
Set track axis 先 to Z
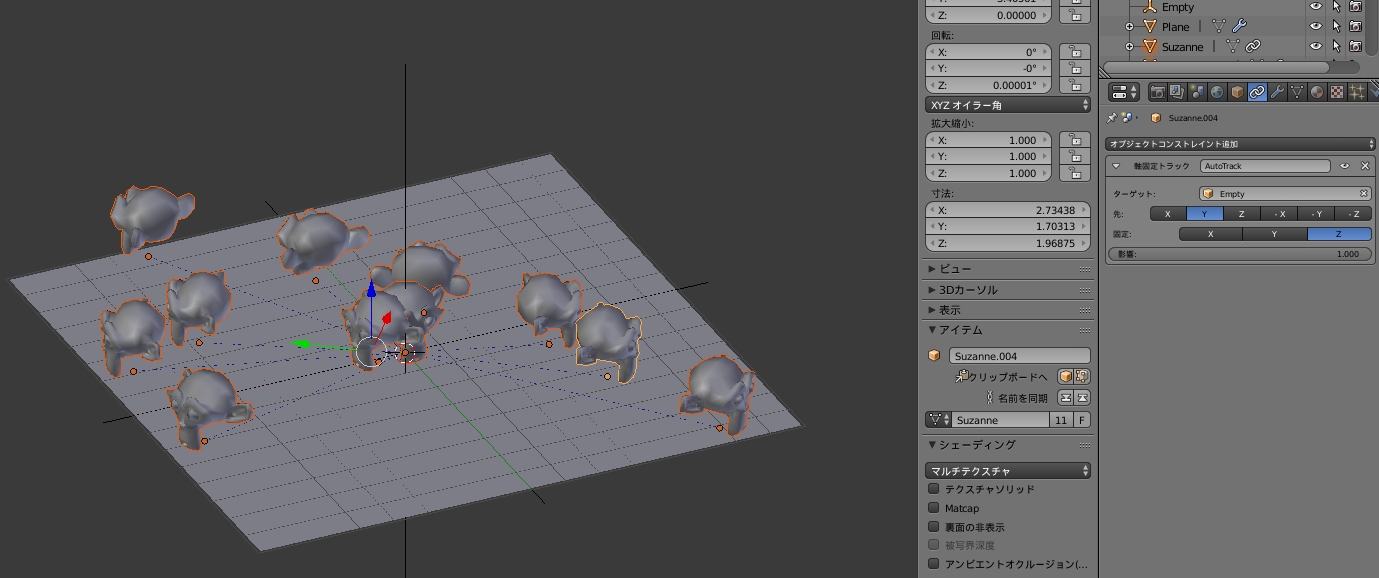click(x=1242, y=214)
